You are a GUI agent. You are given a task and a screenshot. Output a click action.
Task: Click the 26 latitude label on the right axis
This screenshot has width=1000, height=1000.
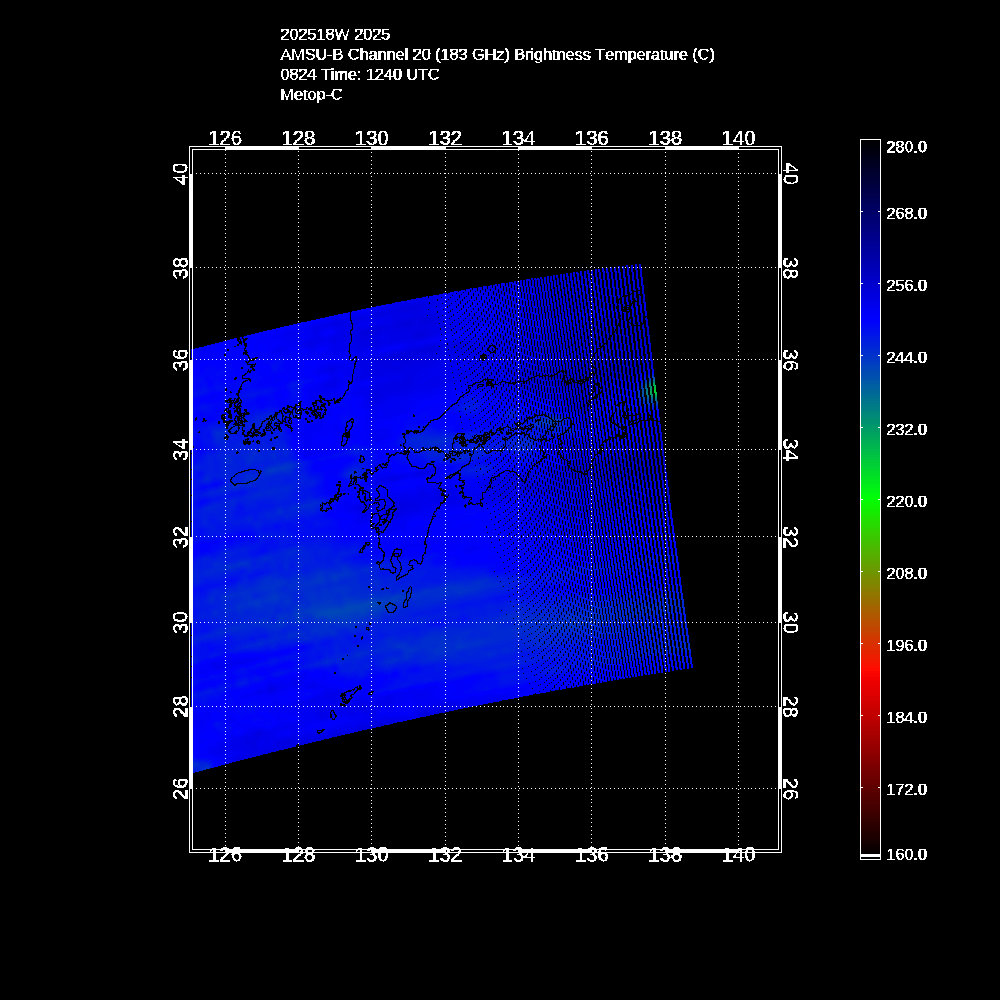coord(789,788)
